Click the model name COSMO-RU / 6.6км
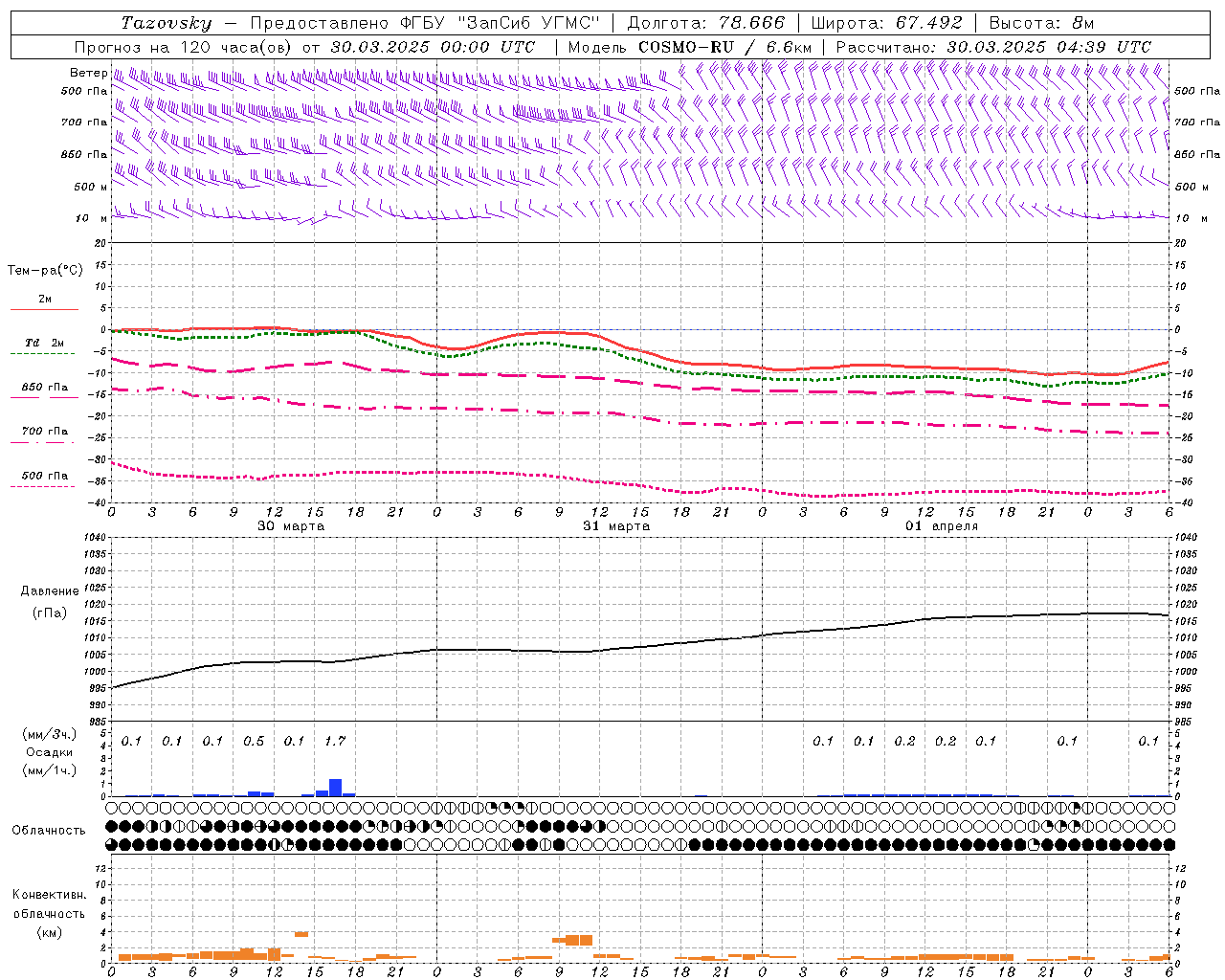This screenshot has width=1225, height=980. (x=725, y=47)
